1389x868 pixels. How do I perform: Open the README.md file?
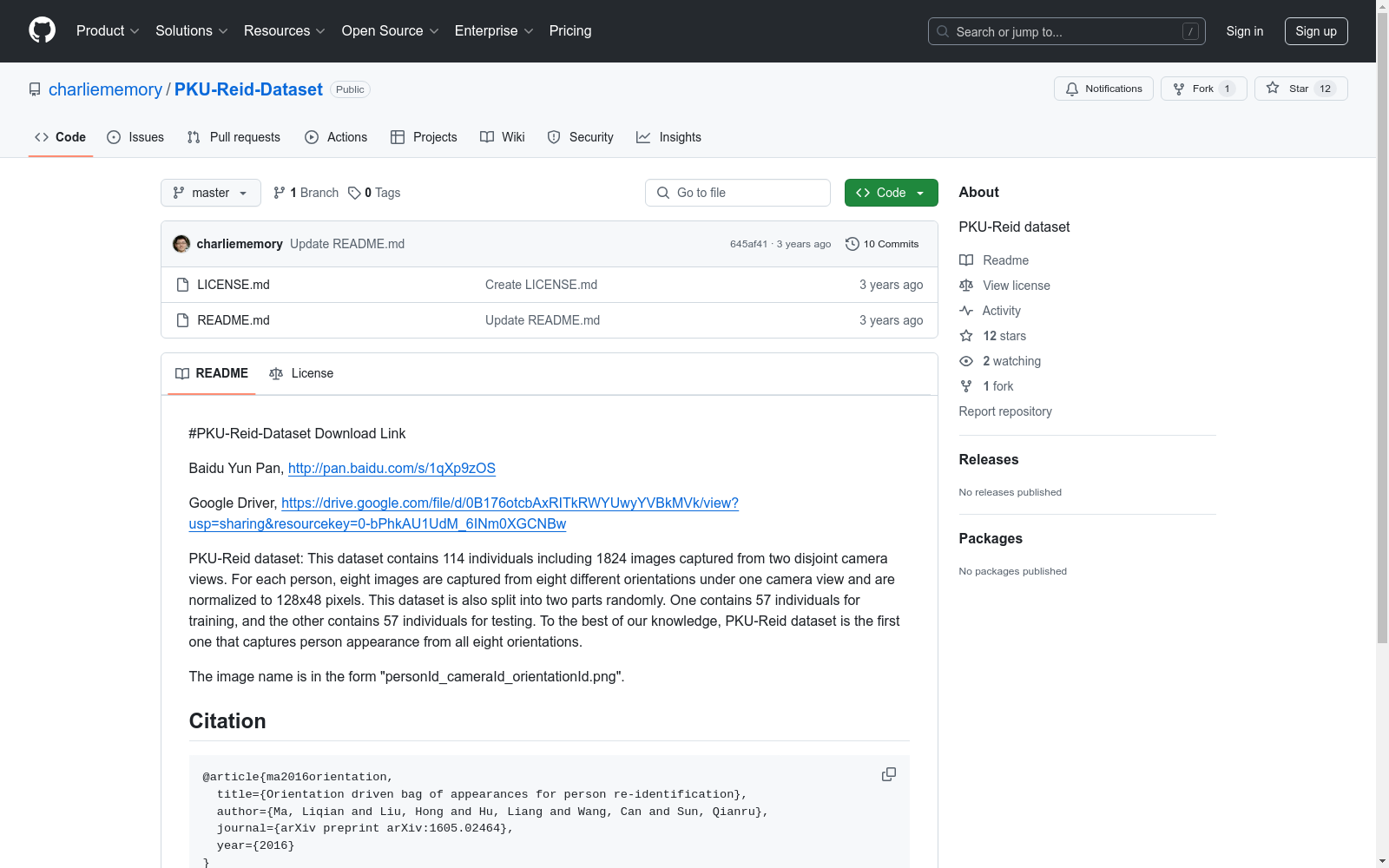pyautogui.click(x=234, y=320)
